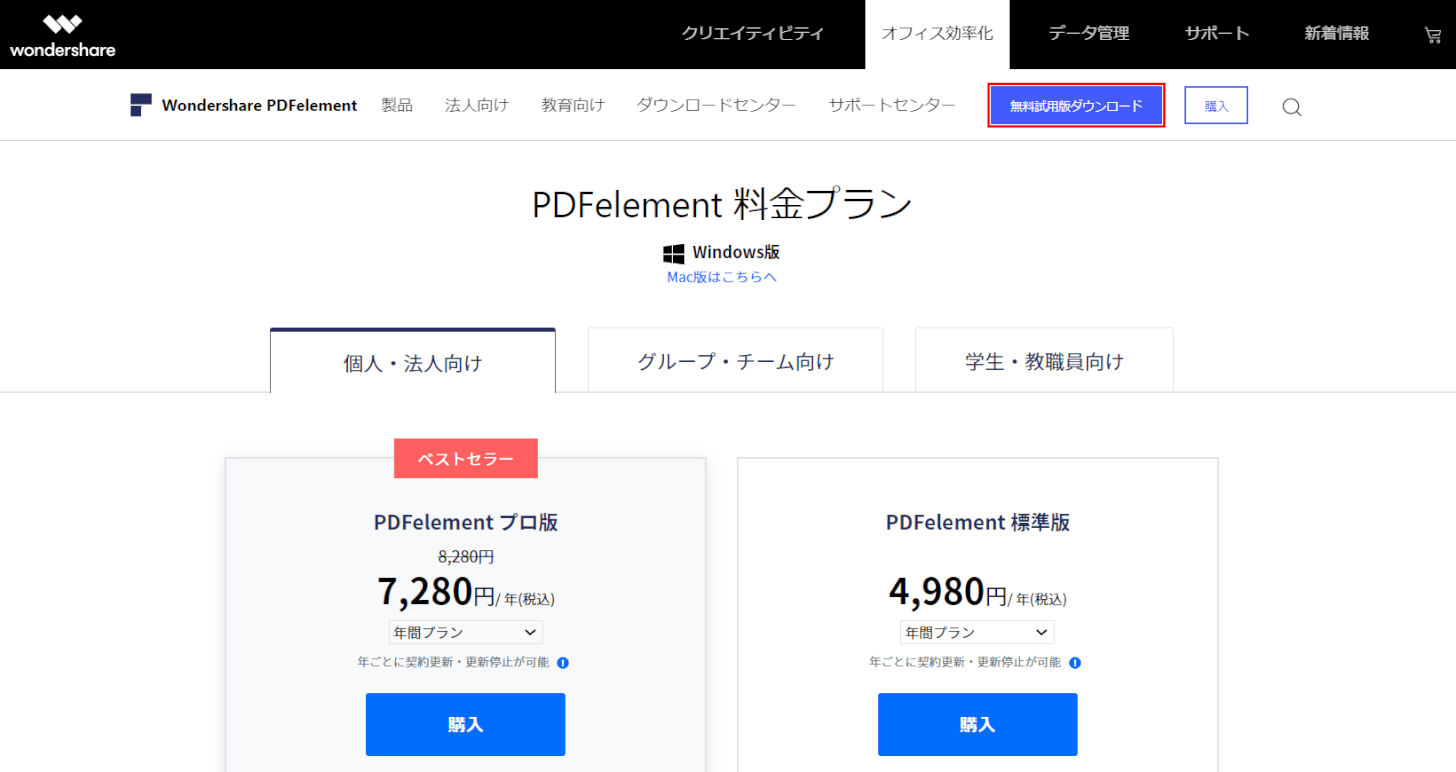The width and height of the screenshot is (1456, 772).
Task: Select the 個人・法人向け tab
Action: pos(412,364)
